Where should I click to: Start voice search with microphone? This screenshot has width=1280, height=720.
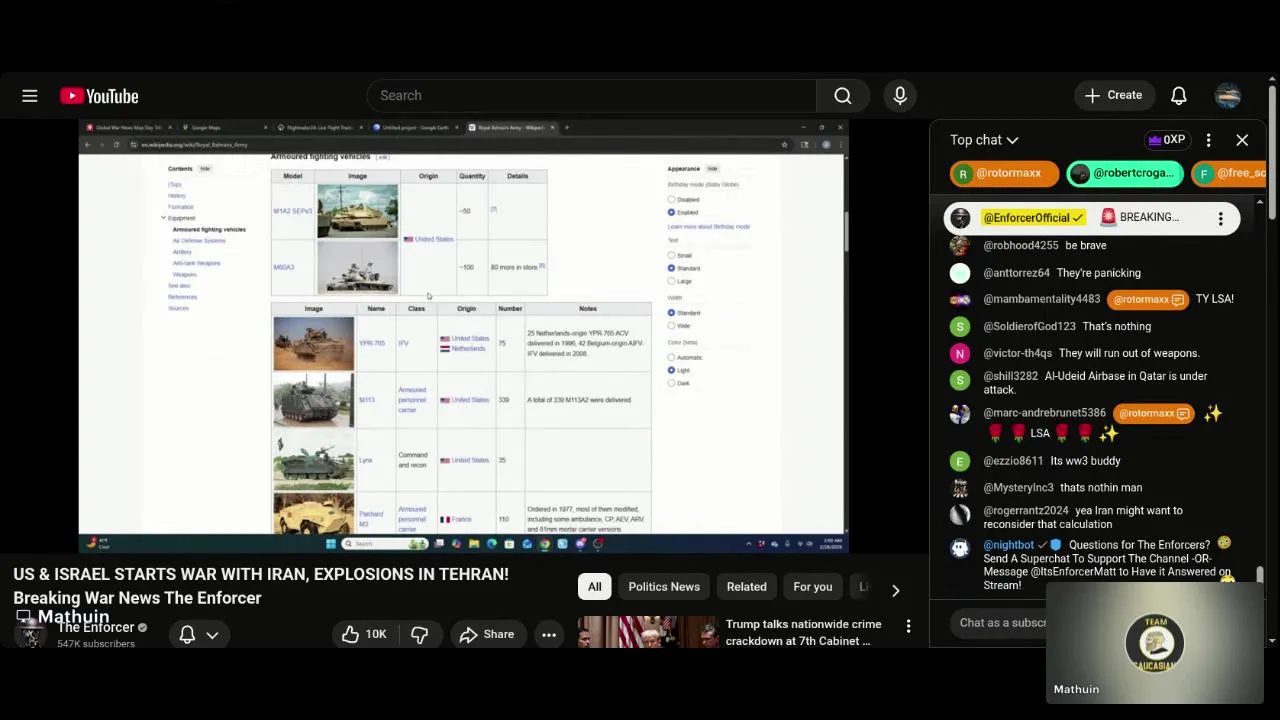pyautogui.click(x=900, y=96)
